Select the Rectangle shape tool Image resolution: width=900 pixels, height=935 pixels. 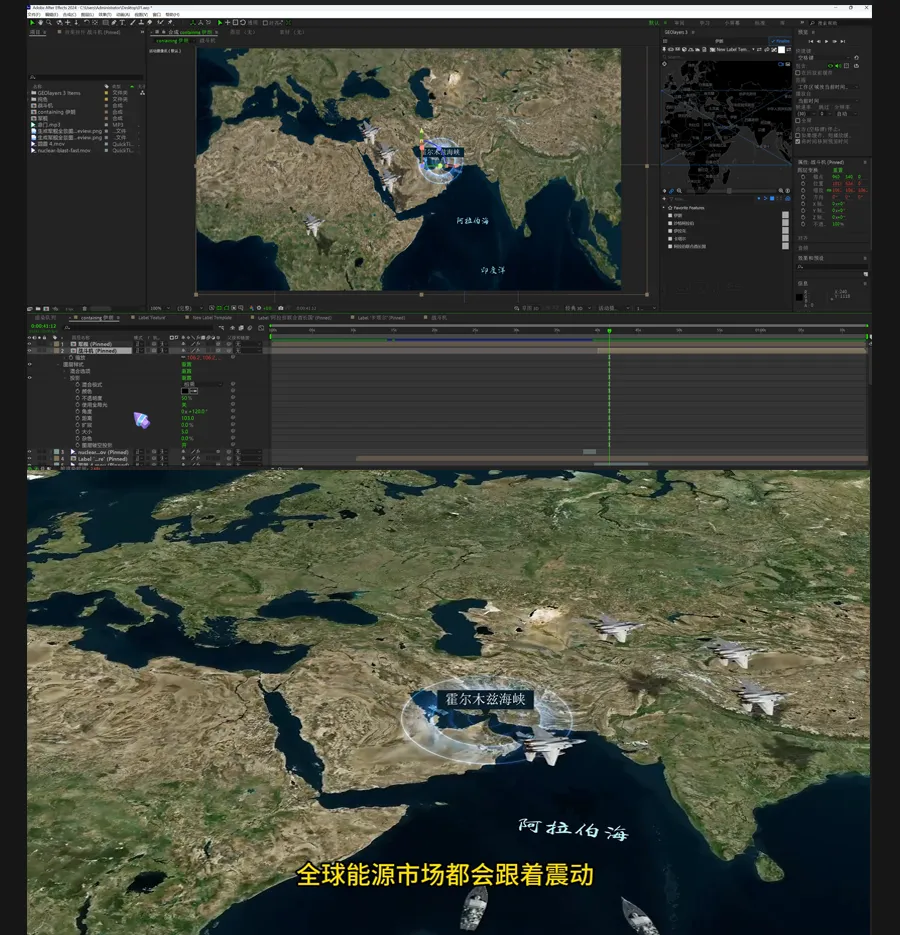pos(105,23)
